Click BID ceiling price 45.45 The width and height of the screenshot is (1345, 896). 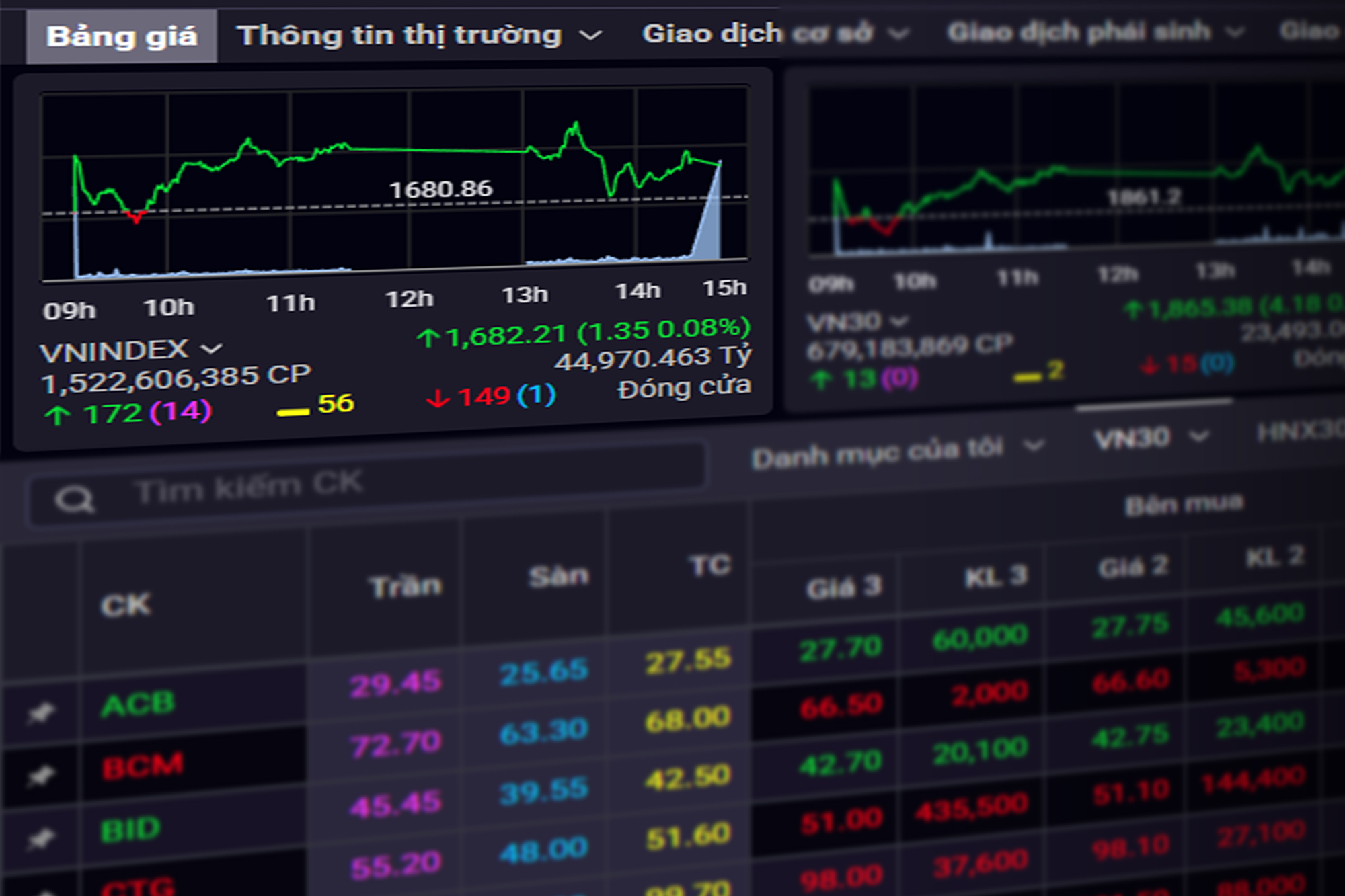click(x=395, y=805)
